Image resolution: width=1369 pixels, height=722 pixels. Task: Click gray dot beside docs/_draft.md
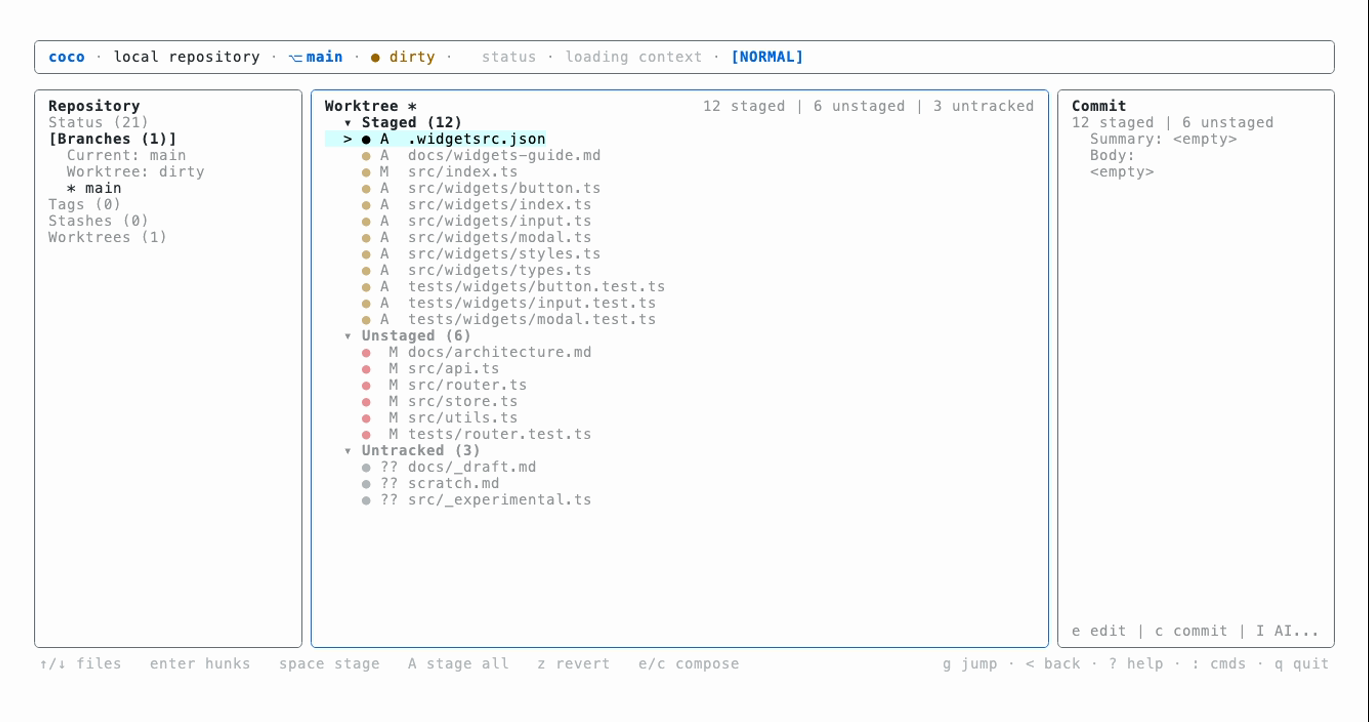click(366, 468)
